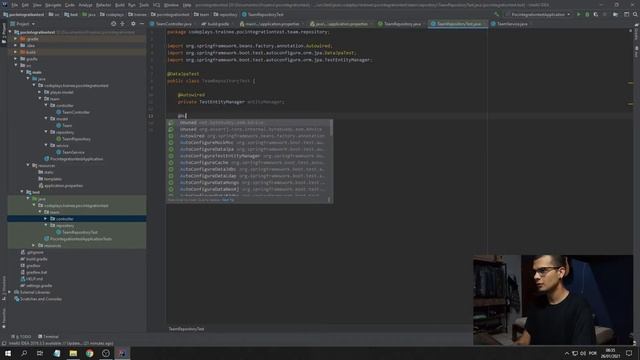Select AutoConfigureDataJpa completion suggestion
This screenshot has height=360, width=640.
pos(249,149)
